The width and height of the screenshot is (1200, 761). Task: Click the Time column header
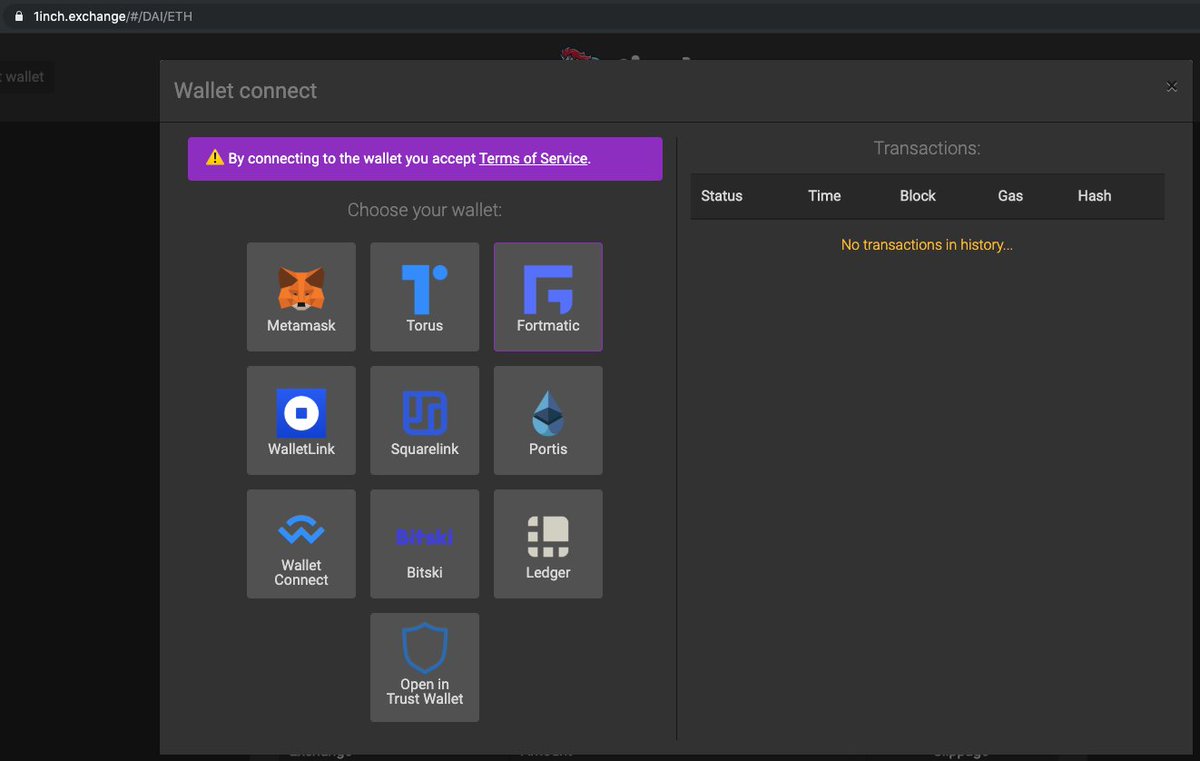[824, 196]
